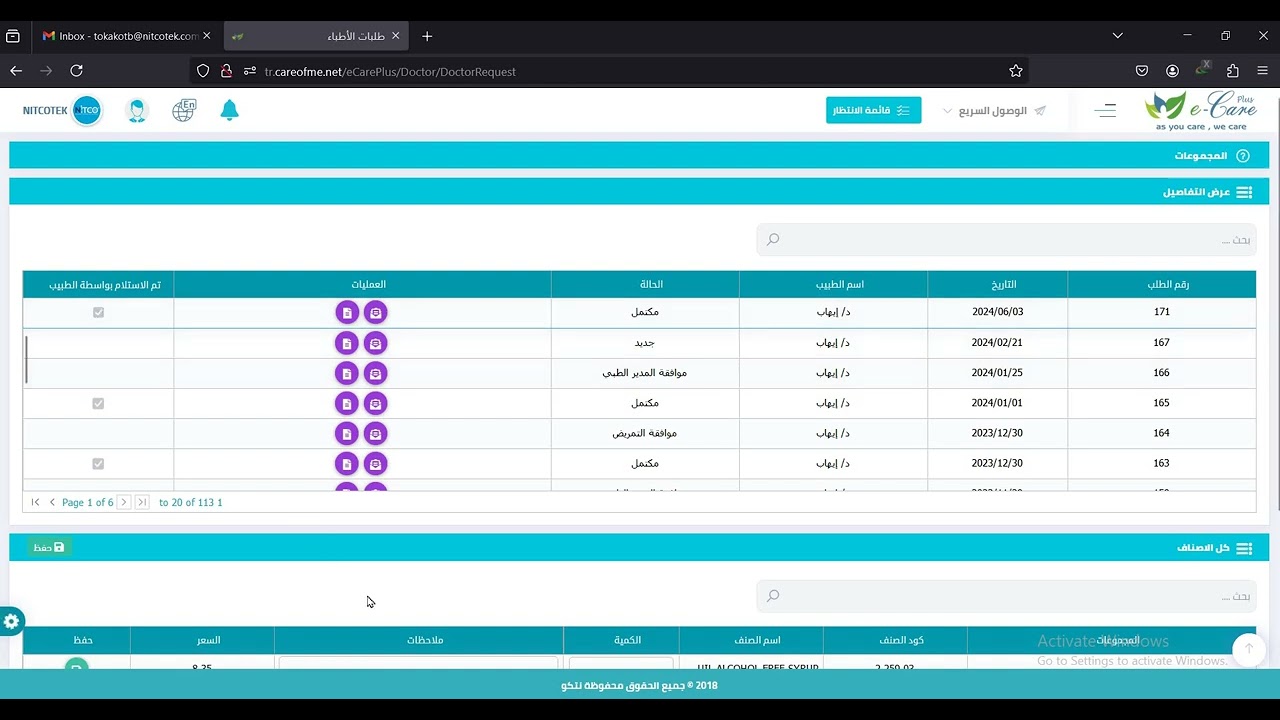Viewport: 1280px width, 720px height.
Task: Click search magnifier in items search bar
Action: click(773, 596)
